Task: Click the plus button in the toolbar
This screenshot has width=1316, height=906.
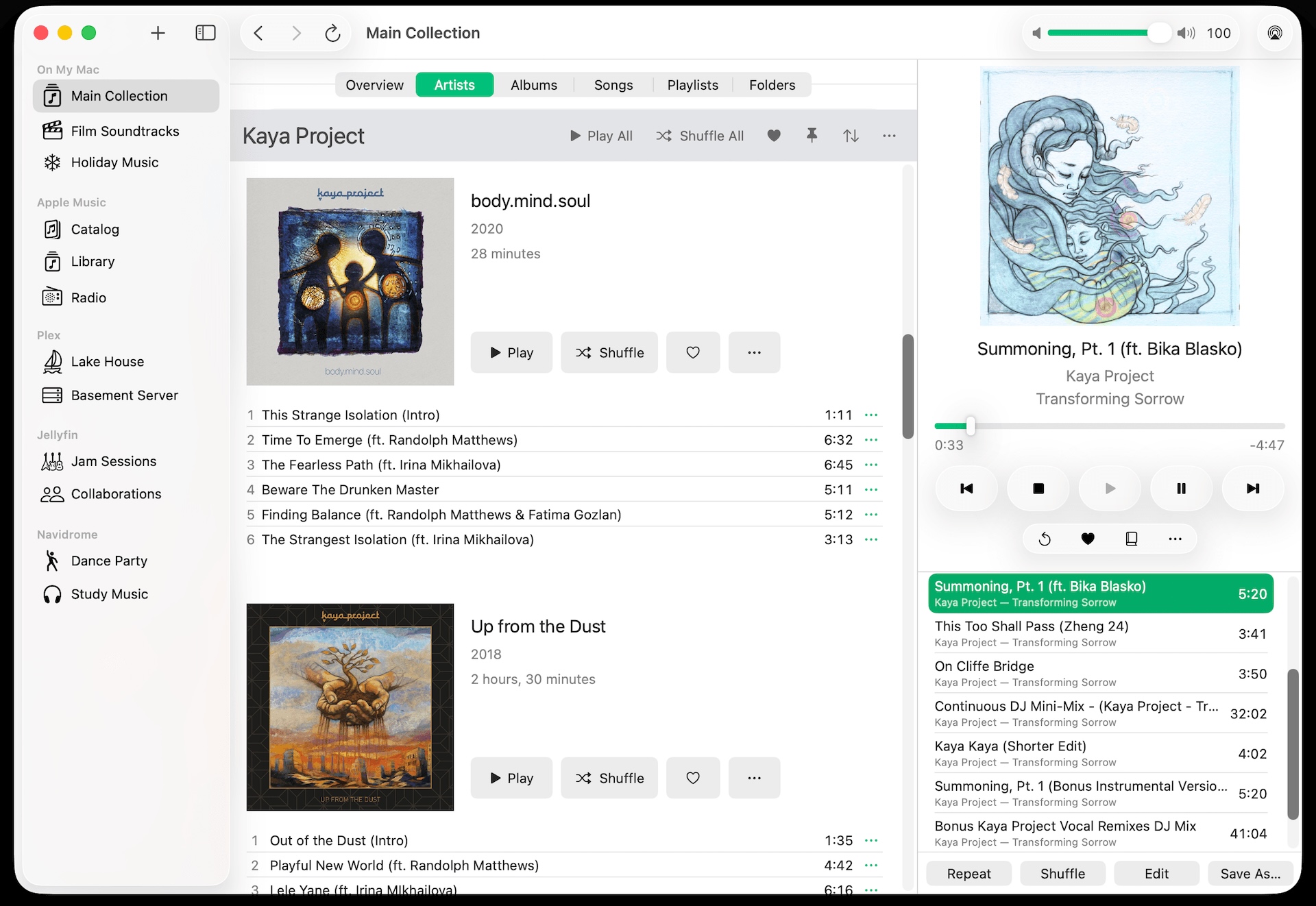Action: (158, 33)
